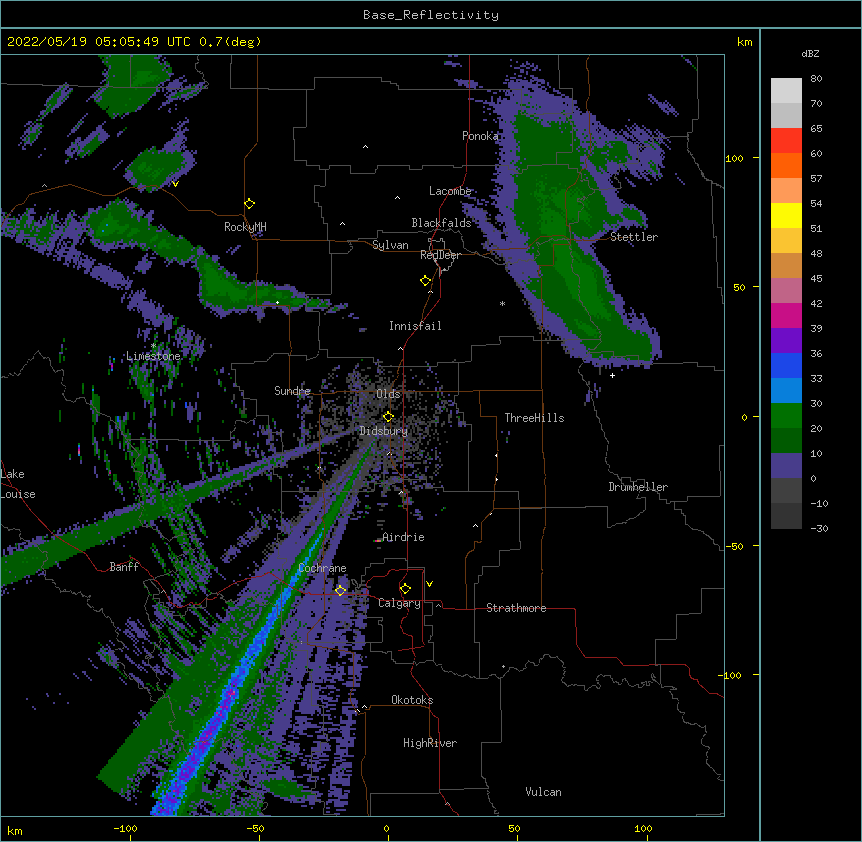The image size is (862, 842).
Task: Click the white 80 dBZ legend swatch
Action: coord(786,90)
